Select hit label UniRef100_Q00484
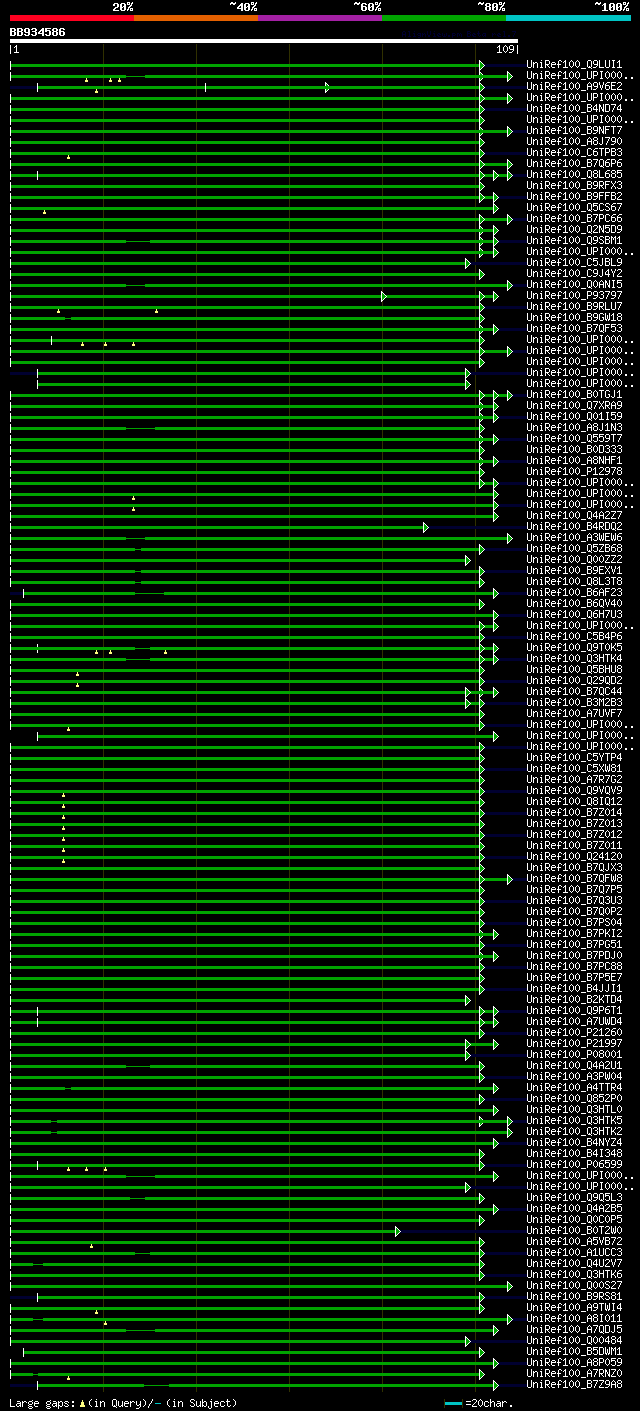640x1411 pixels. 574,1341
